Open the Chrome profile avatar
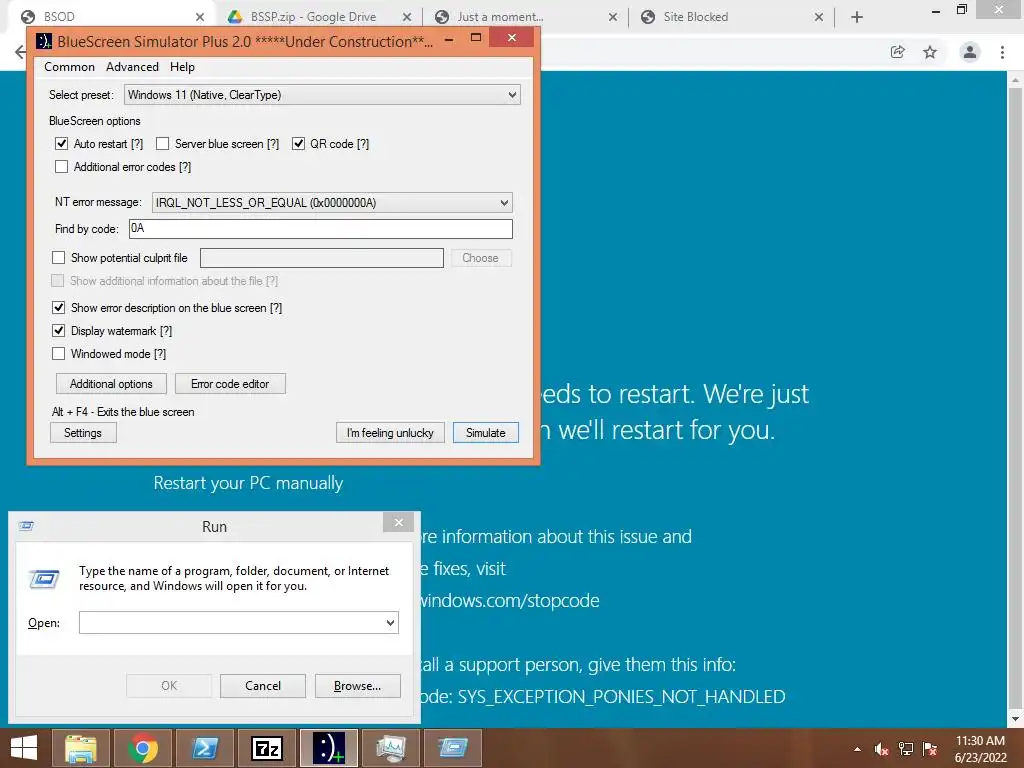Viewport: 1024px width, 768px height. pyautogui.click(x=970, y=52)
